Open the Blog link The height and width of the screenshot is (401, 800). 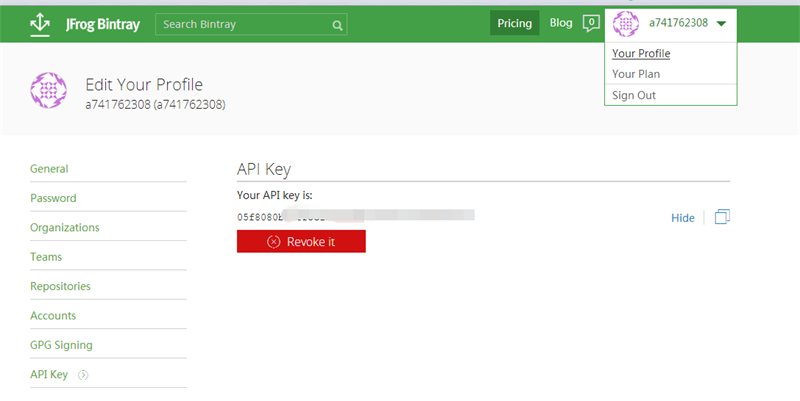pyautogui.click(x=561, y=23)
